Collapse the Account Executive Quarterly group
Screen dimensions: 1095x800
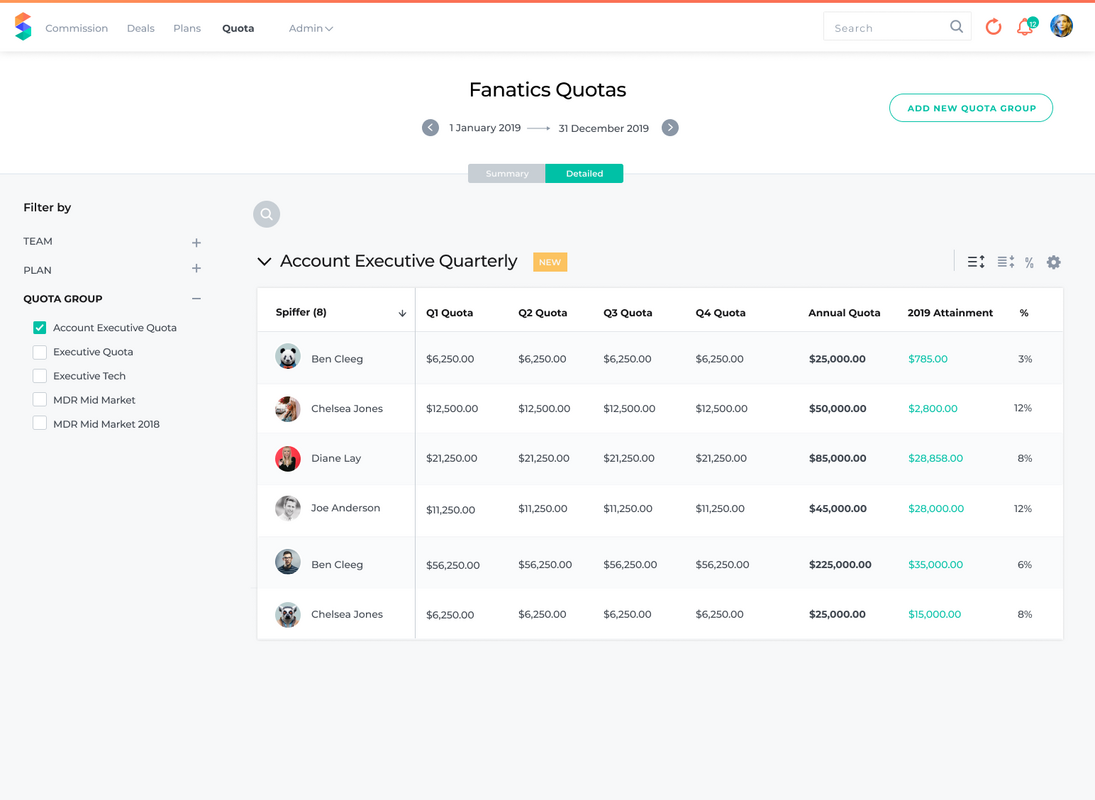[x=264, y=261]
